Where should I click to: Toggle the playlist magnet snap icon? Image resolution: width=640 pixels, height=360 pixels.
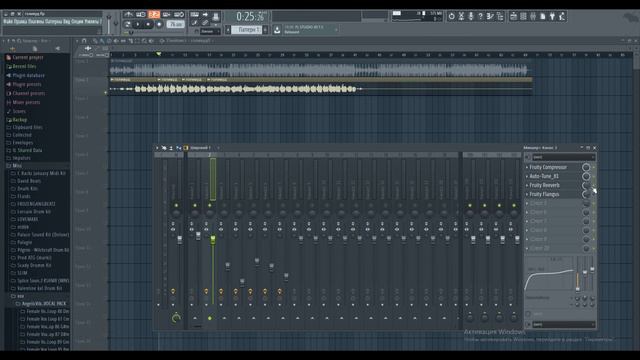84,41
